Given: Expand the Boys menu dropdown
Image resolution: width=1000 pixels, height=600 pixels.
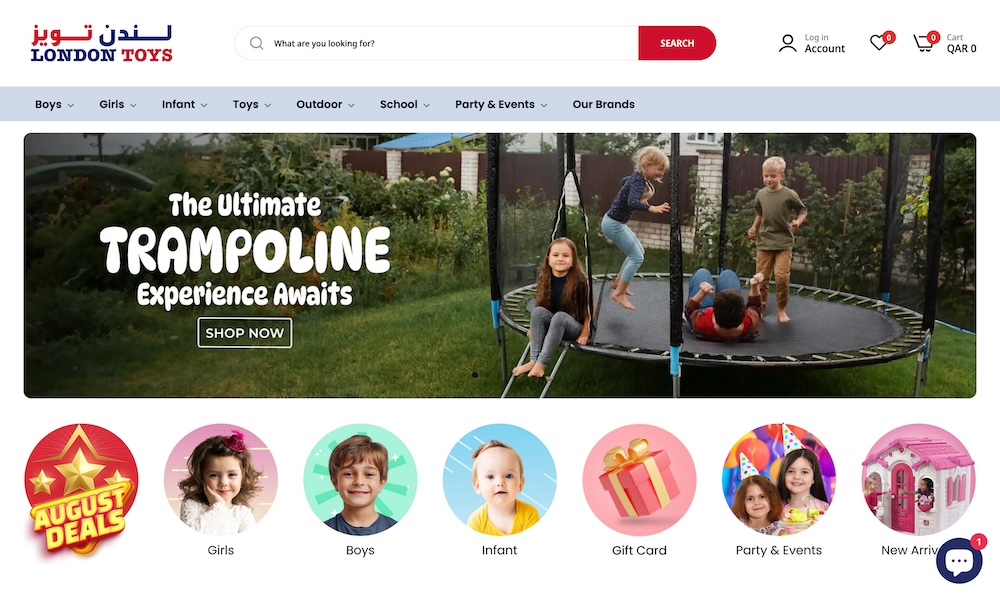Looking at the screenshot, I should pos(54,105).
